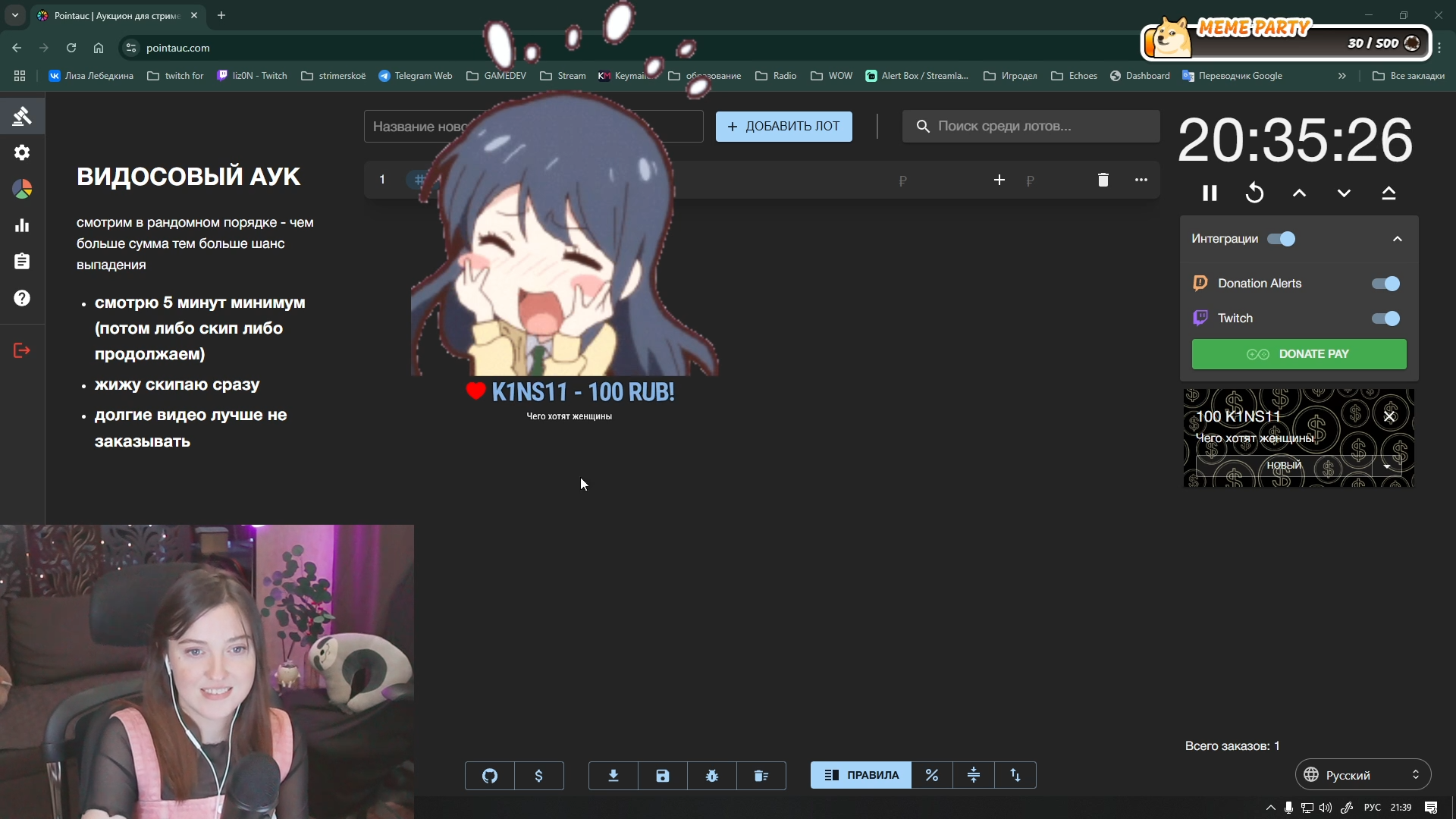Reset the auction timer
The image size is (1456, 819).
click(x=1254, y=193)
